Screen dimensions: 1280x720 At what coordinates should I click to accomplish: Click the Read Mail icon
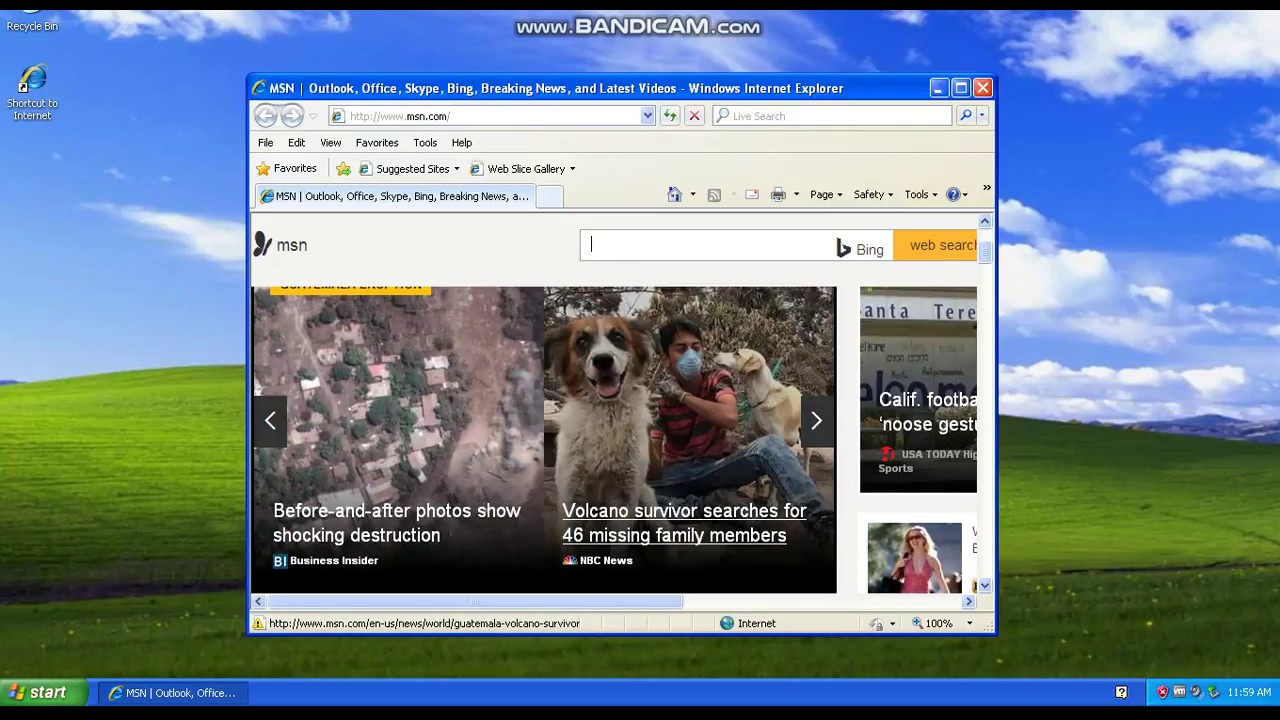(x=752, y=195)
